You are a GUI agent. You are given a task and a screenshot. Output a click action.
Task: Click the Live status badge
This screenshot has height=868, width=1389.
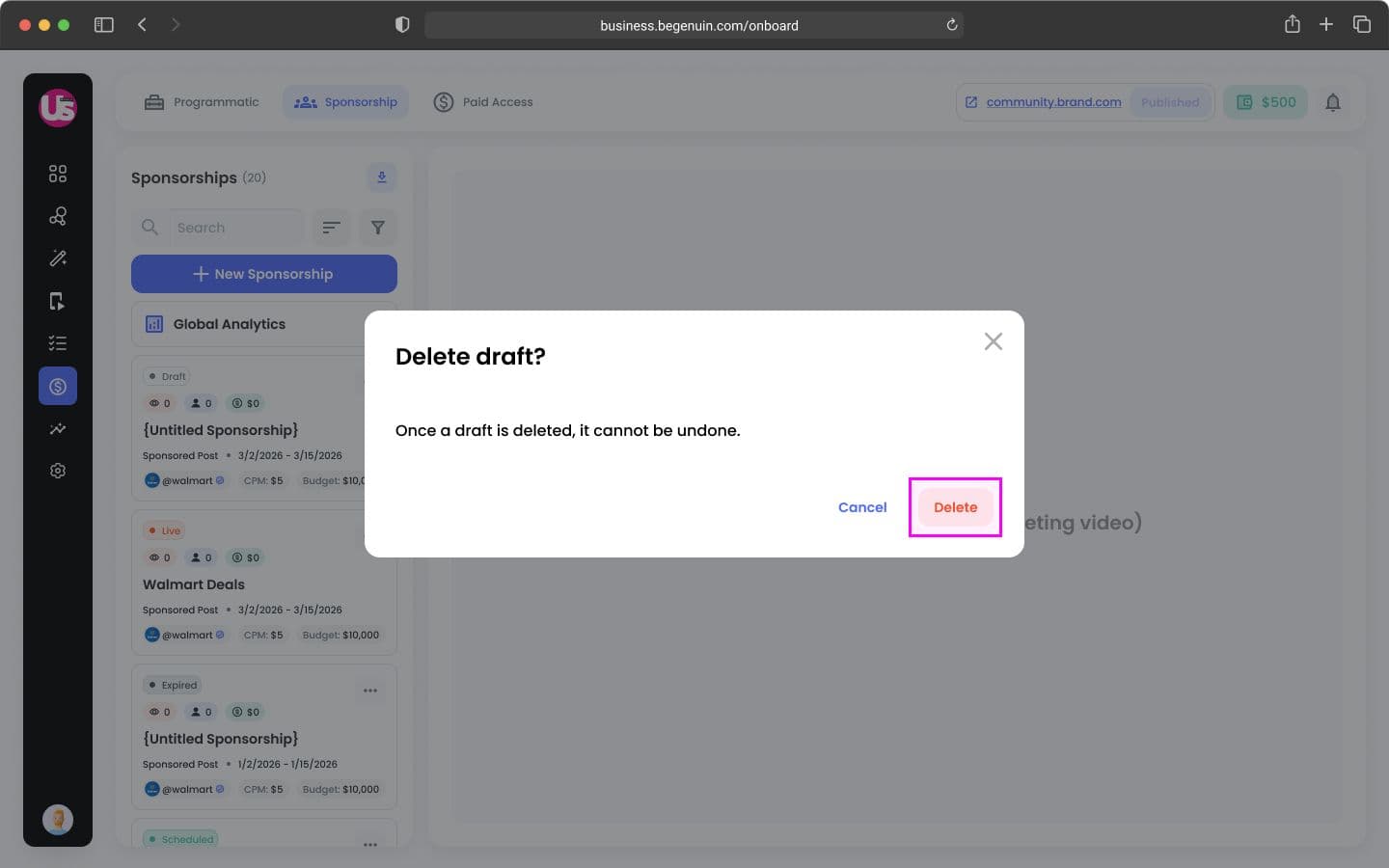(164, 530)
